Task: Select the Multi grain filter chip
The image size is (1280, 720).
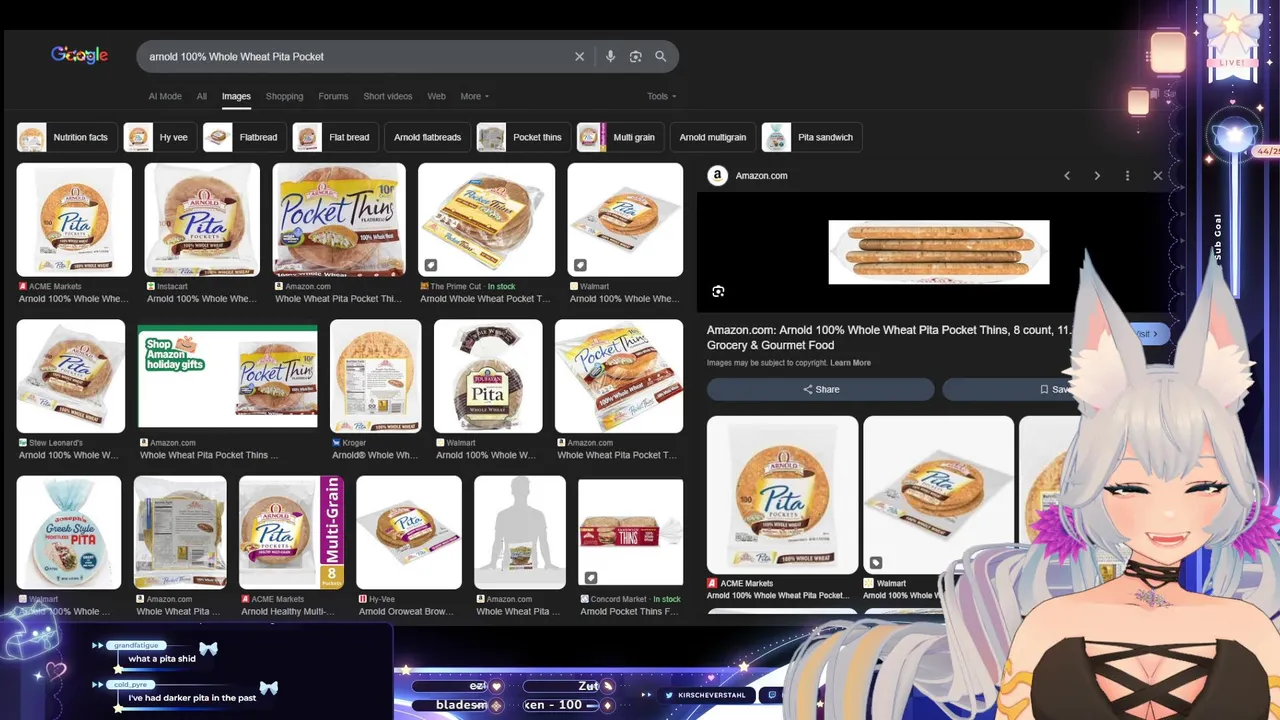Action: click(x=620, y=137)
